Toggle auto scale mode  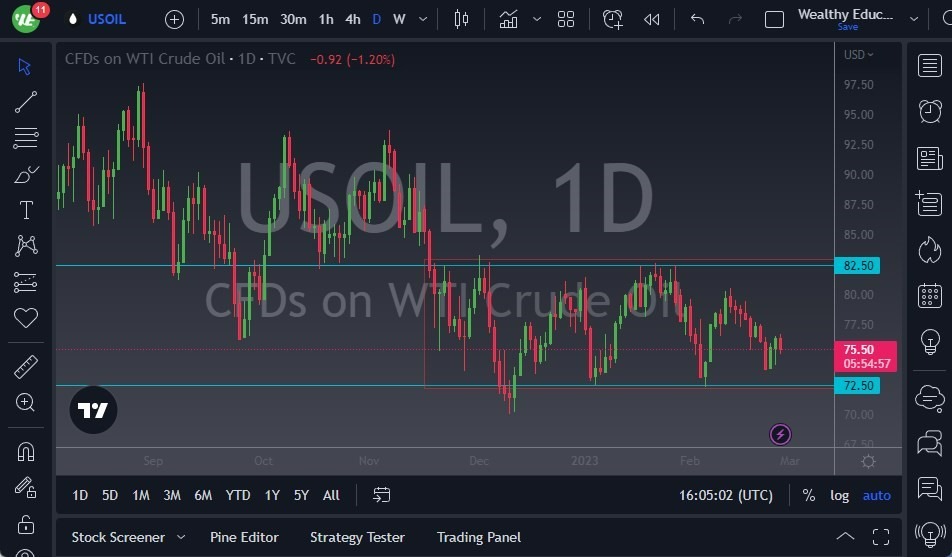coord(877,496)
